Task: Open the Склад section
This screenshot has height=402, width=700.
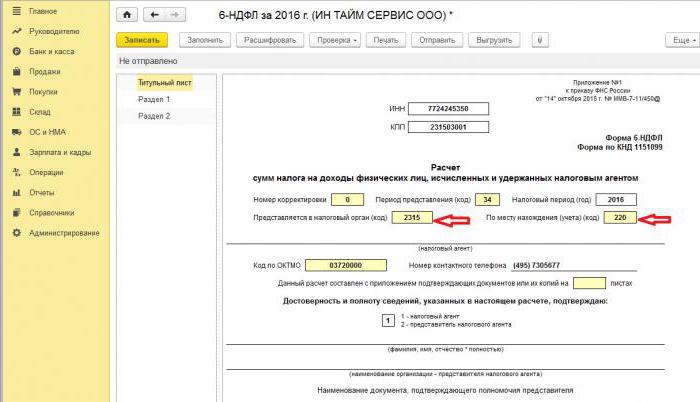Action: click(x=40, y=112)
